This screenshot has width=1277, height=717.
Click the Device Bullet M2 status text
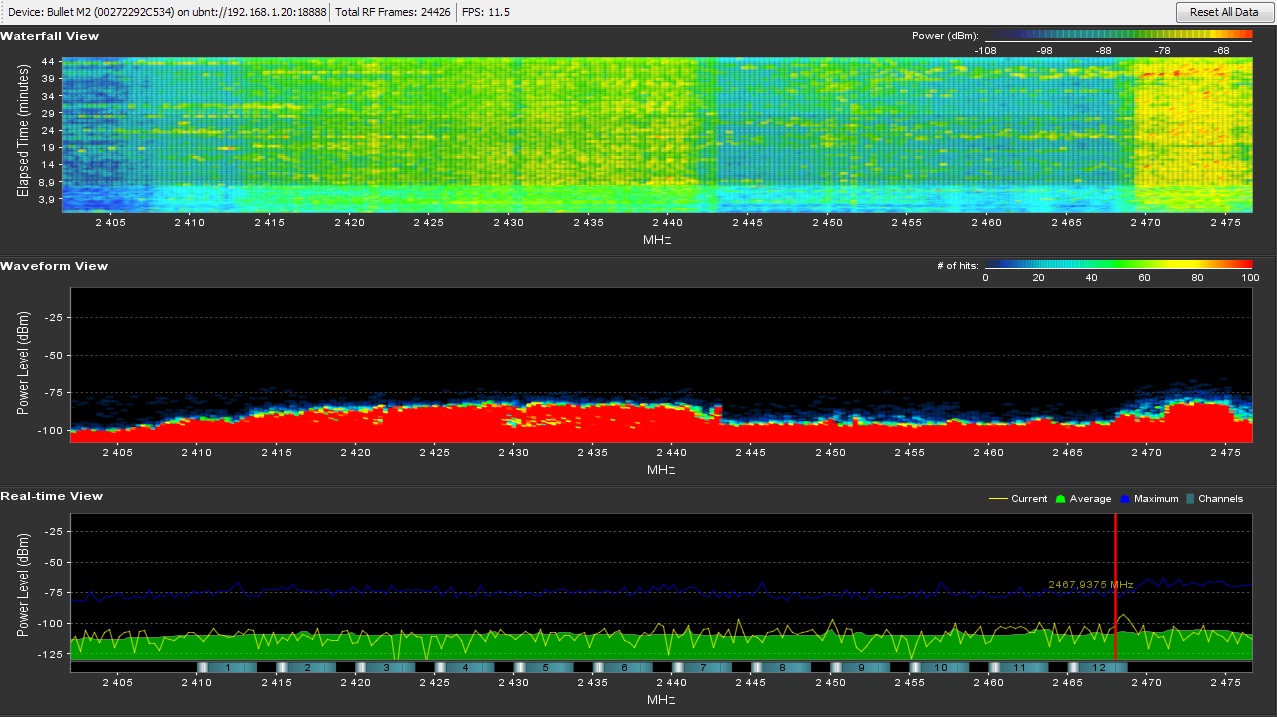tap(167, 12)
